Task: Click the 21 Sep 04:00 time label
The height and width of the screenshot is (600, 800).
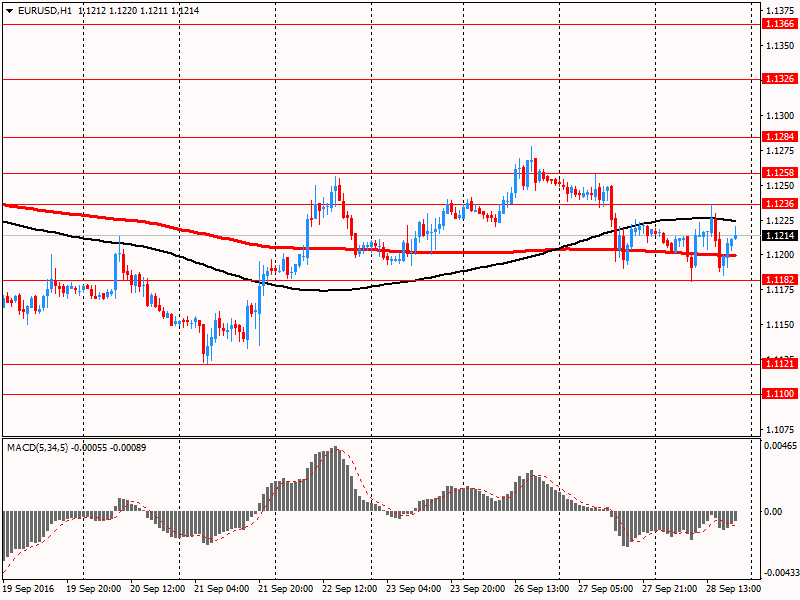Action: point(222,589)
